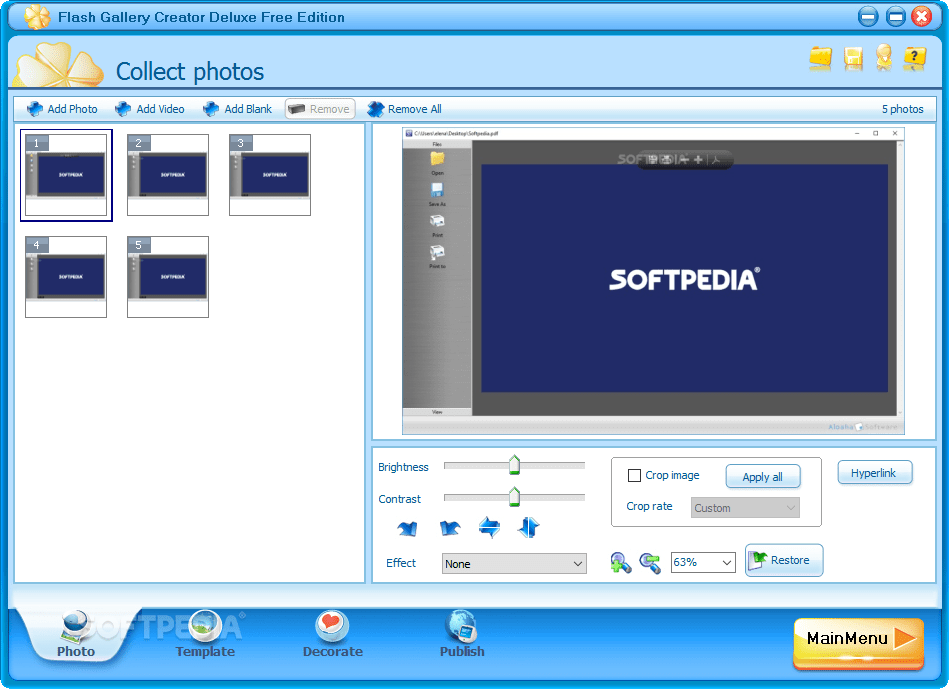Click the Hyperlink button
The height and width of the screenshot is (689, 949).
coord(875,473)
